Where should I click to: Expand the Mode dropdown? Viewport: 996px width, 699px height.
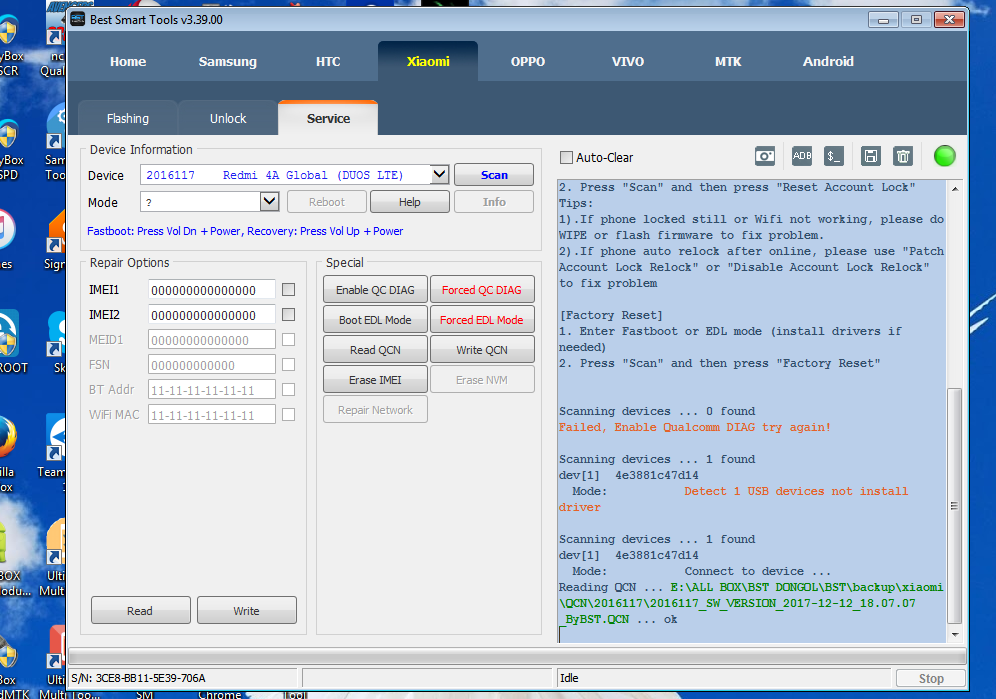[x=269, y=201]
